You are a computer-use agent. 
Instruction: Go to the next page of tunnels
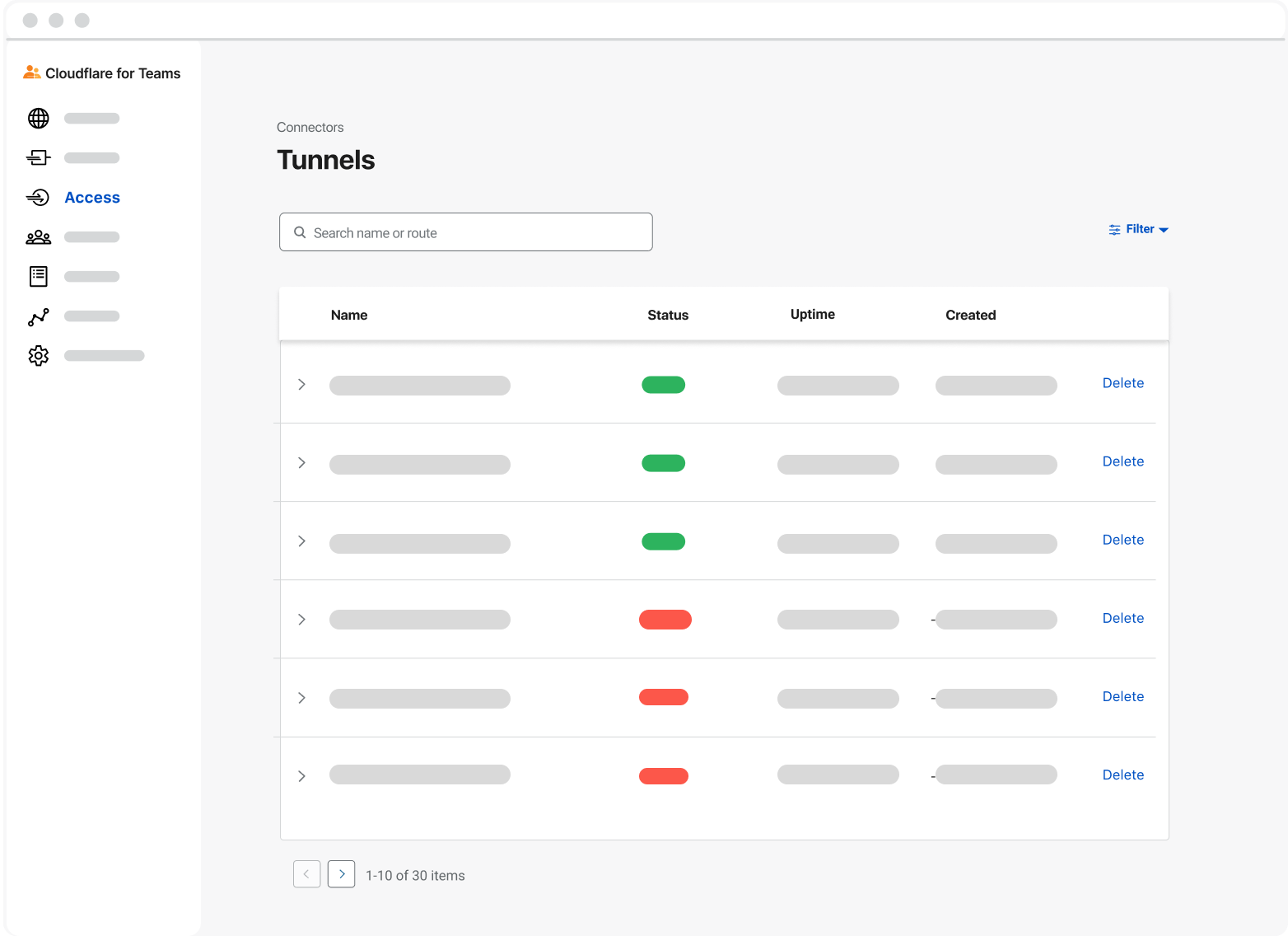point(341,874)
